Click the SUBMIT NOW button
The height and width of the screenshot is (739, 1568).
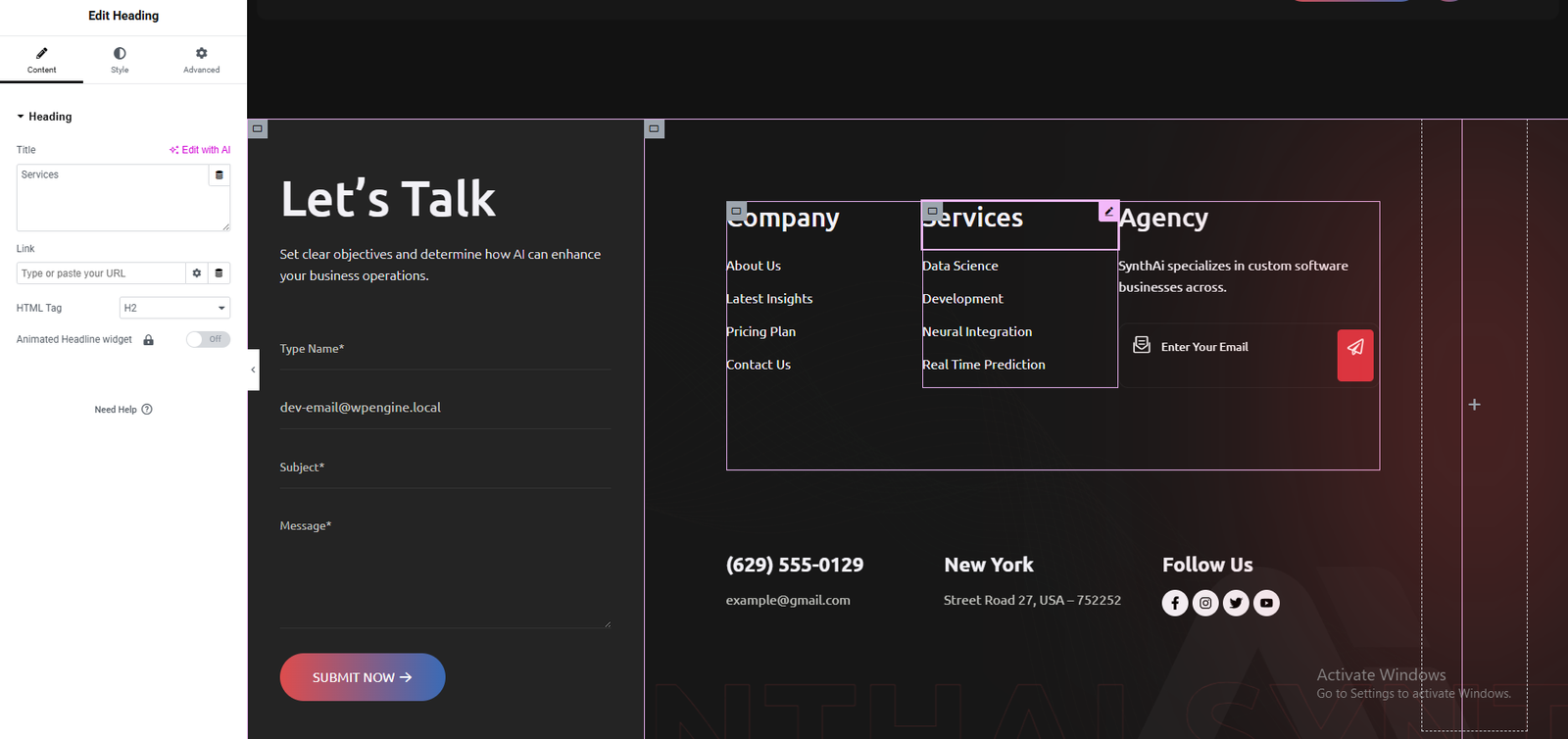point(363,677)
